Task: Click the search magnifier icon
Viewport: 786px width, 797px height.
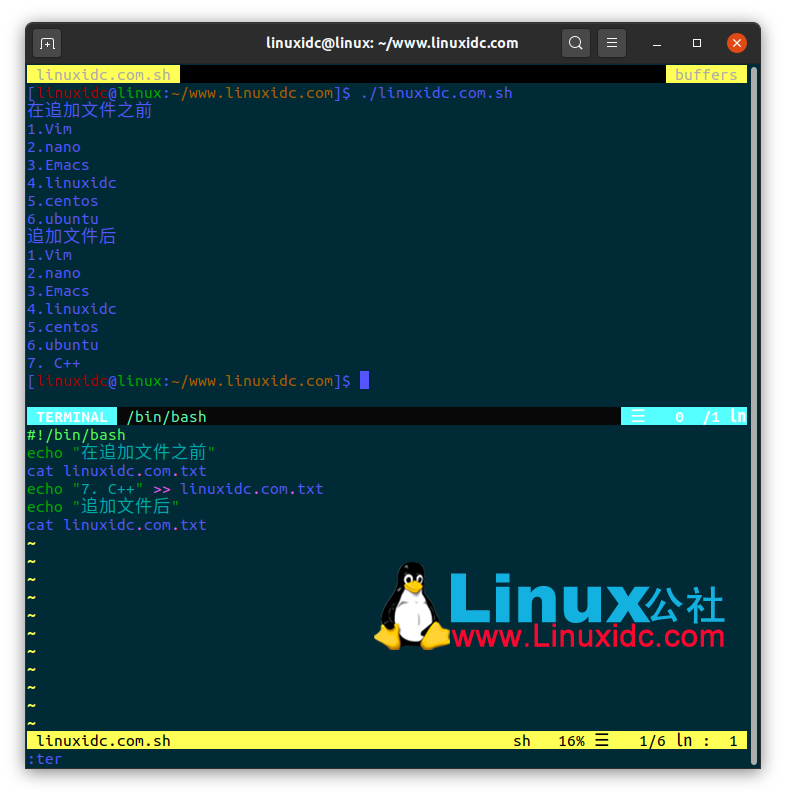Action: [576, 43]
